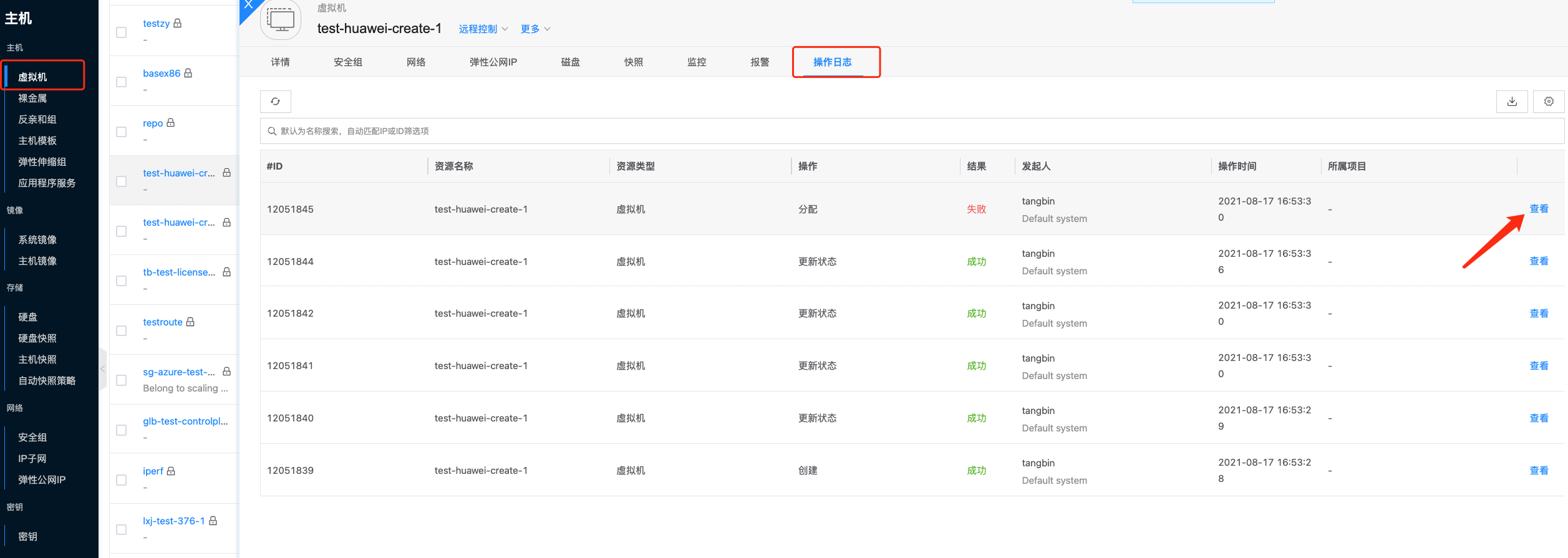Open the 磁盘 tab
The height and width of the screenshot is (558, 1568).
pyautogui.click(x=570, y=62)
